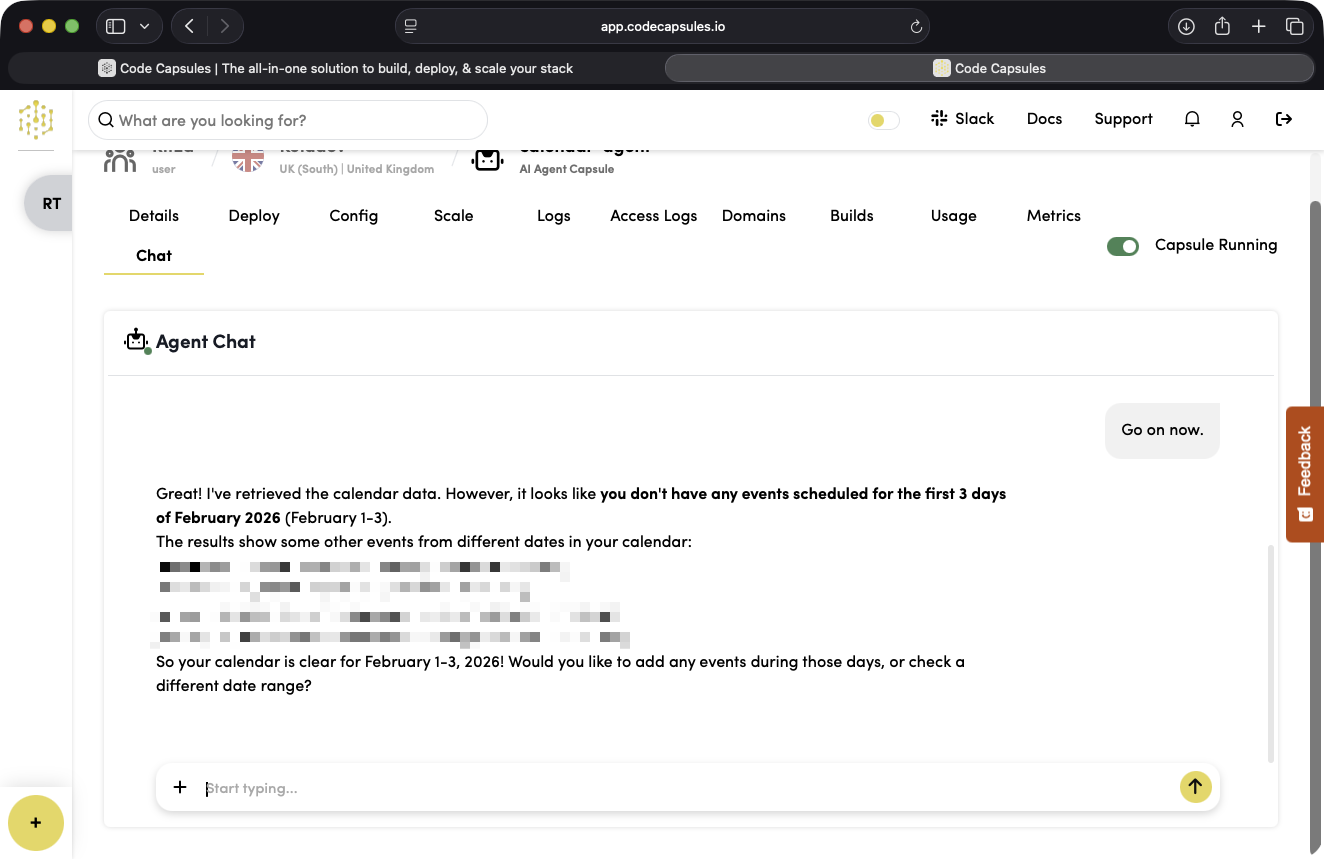Send message with the arrow button
The height and width of the screenshot is (859, 1324).
[1195, 787]
